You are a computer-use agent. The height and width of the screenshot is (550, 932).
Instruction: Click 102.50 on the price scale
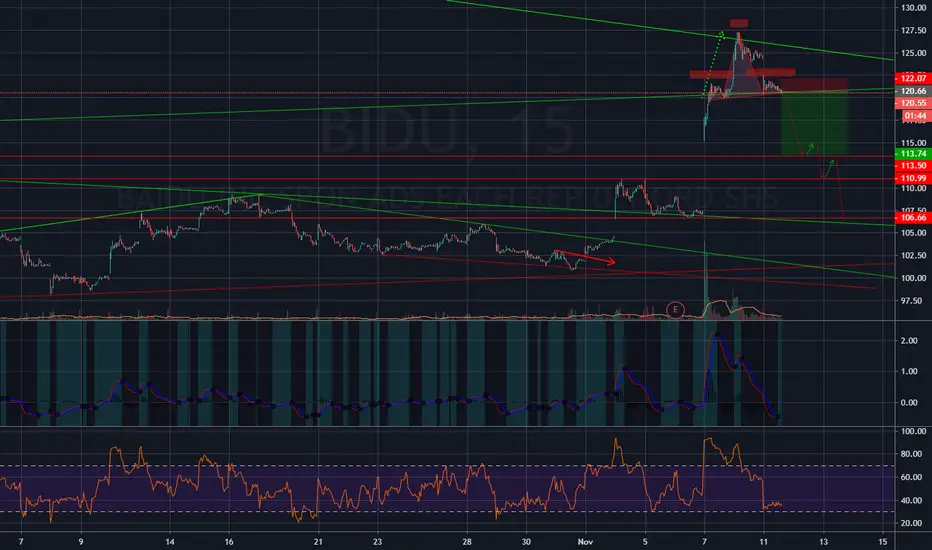coord(914,255)
